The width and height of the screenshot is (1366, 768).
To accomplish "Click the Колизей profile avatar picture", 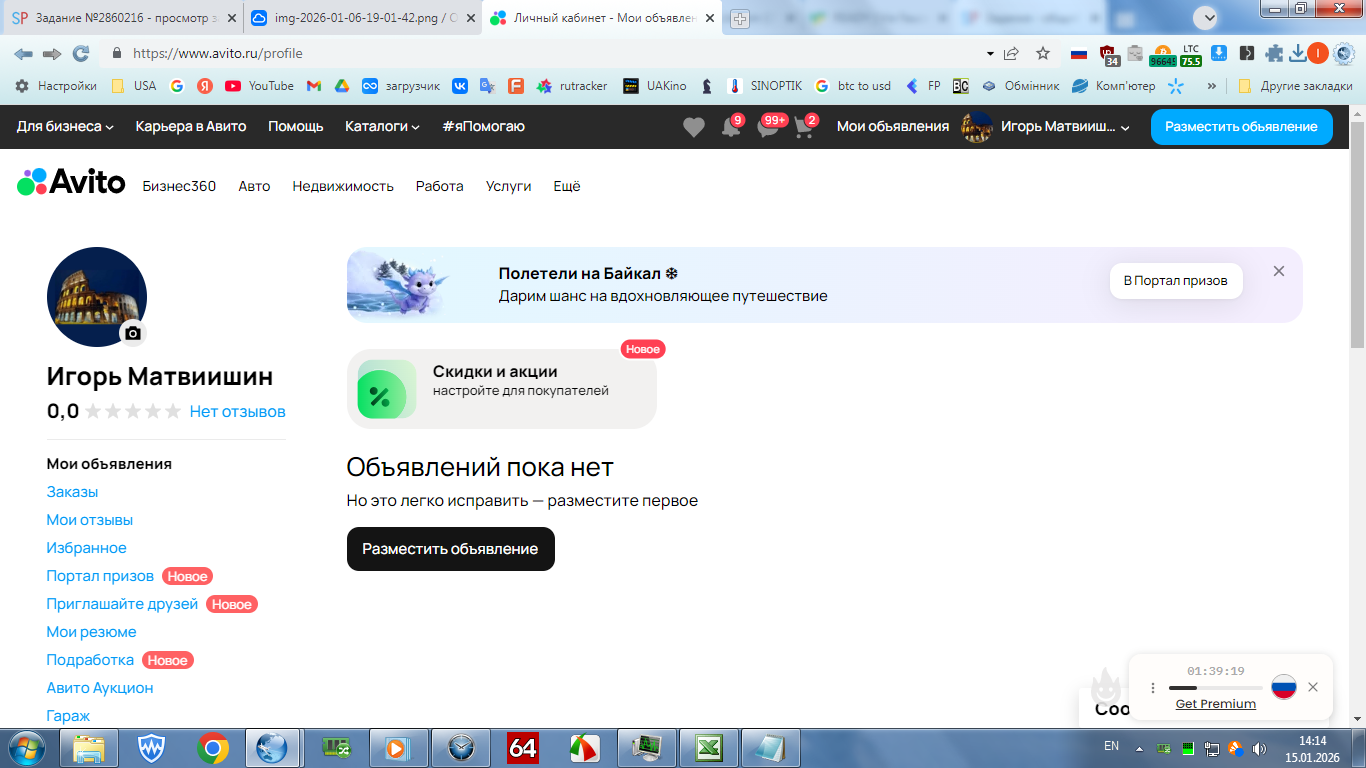I will point(97,297).
